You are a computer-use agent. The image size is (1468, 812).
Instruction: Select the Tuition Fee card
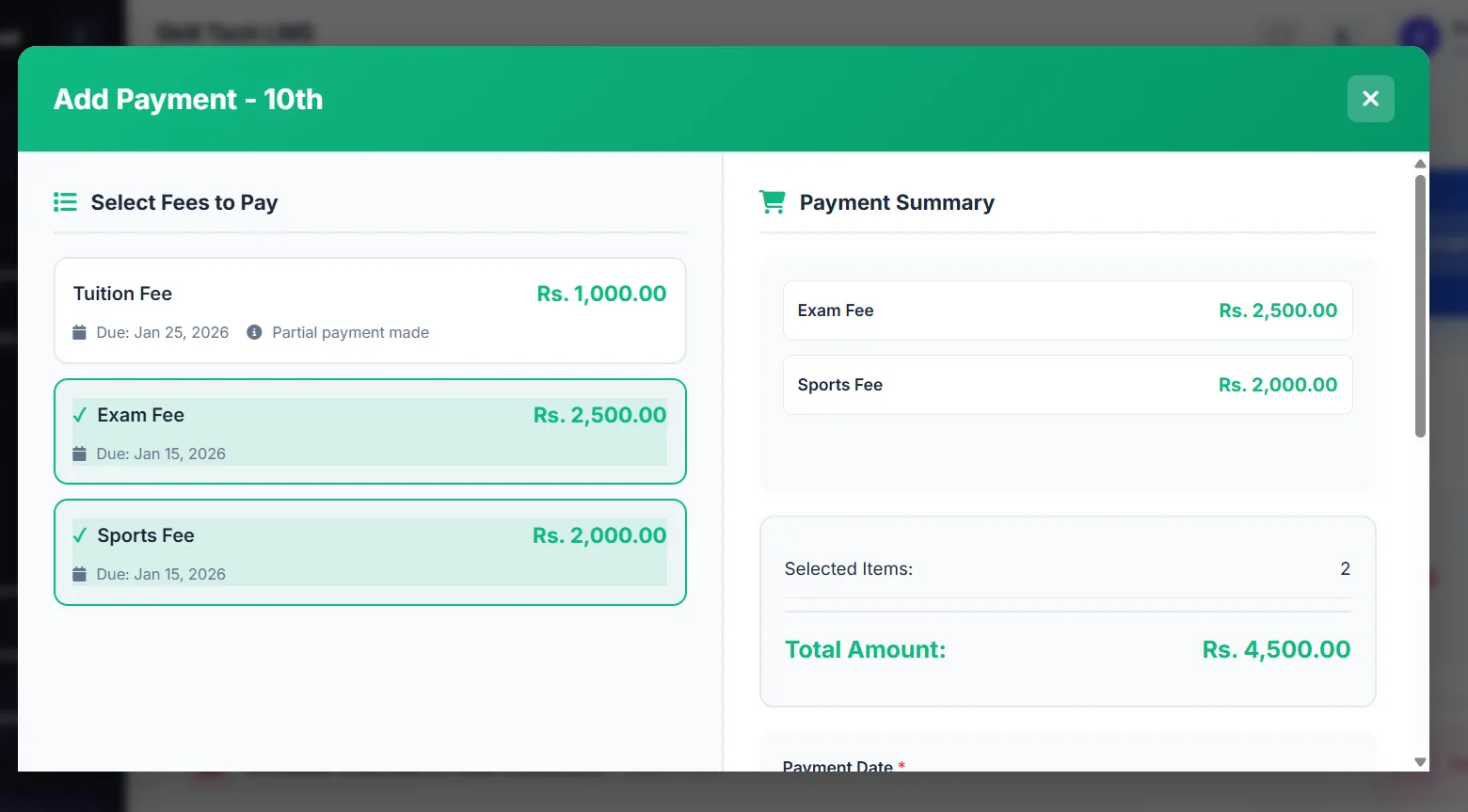370,310
